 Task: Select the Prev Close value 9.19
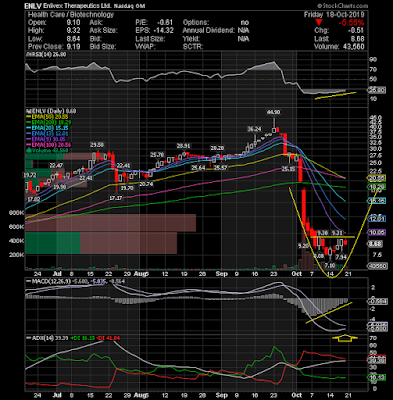click(x=73, y=47)
